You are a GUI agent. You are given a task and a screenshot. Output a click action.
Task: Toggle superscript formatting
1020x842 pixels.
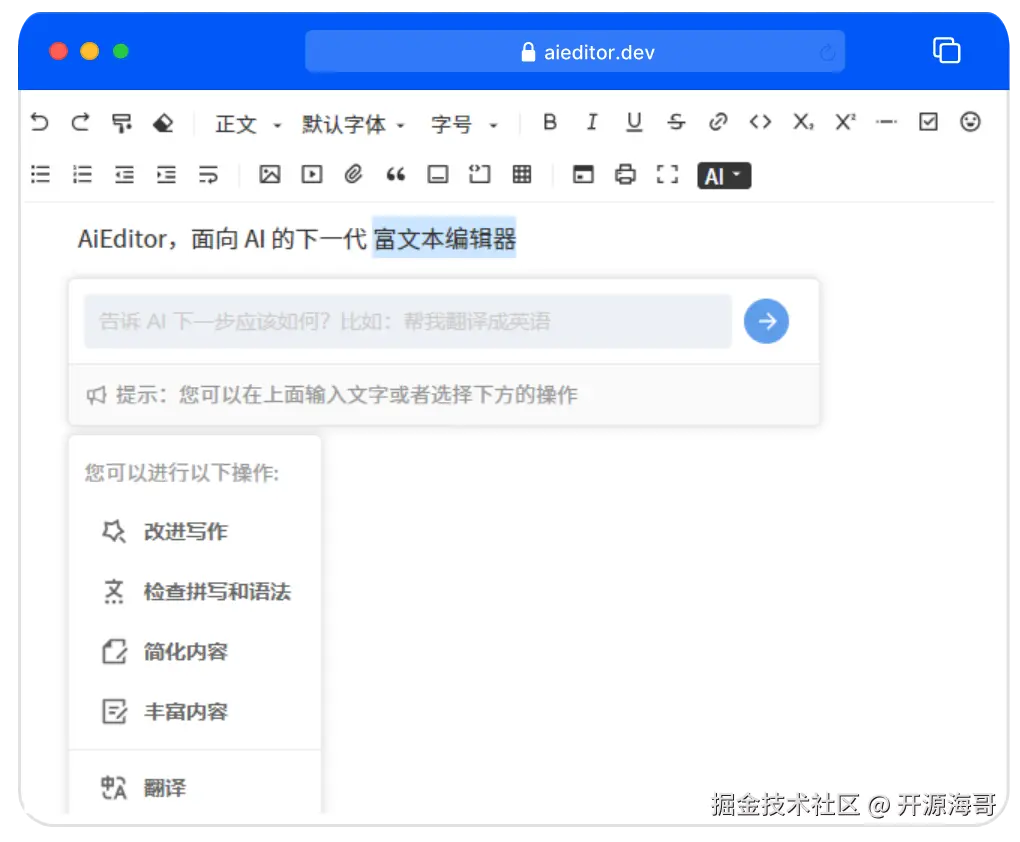(845, 122)
